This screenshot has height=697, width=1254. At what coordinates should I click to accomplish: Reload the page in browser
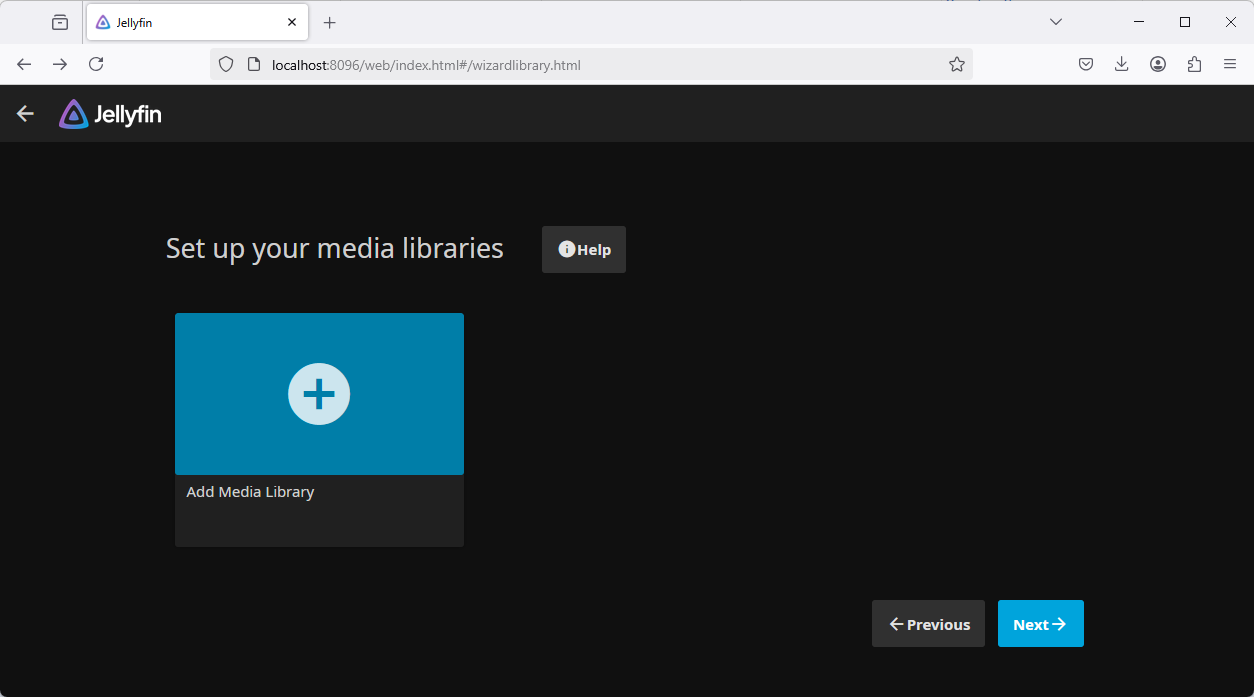[x=96, y=65]
